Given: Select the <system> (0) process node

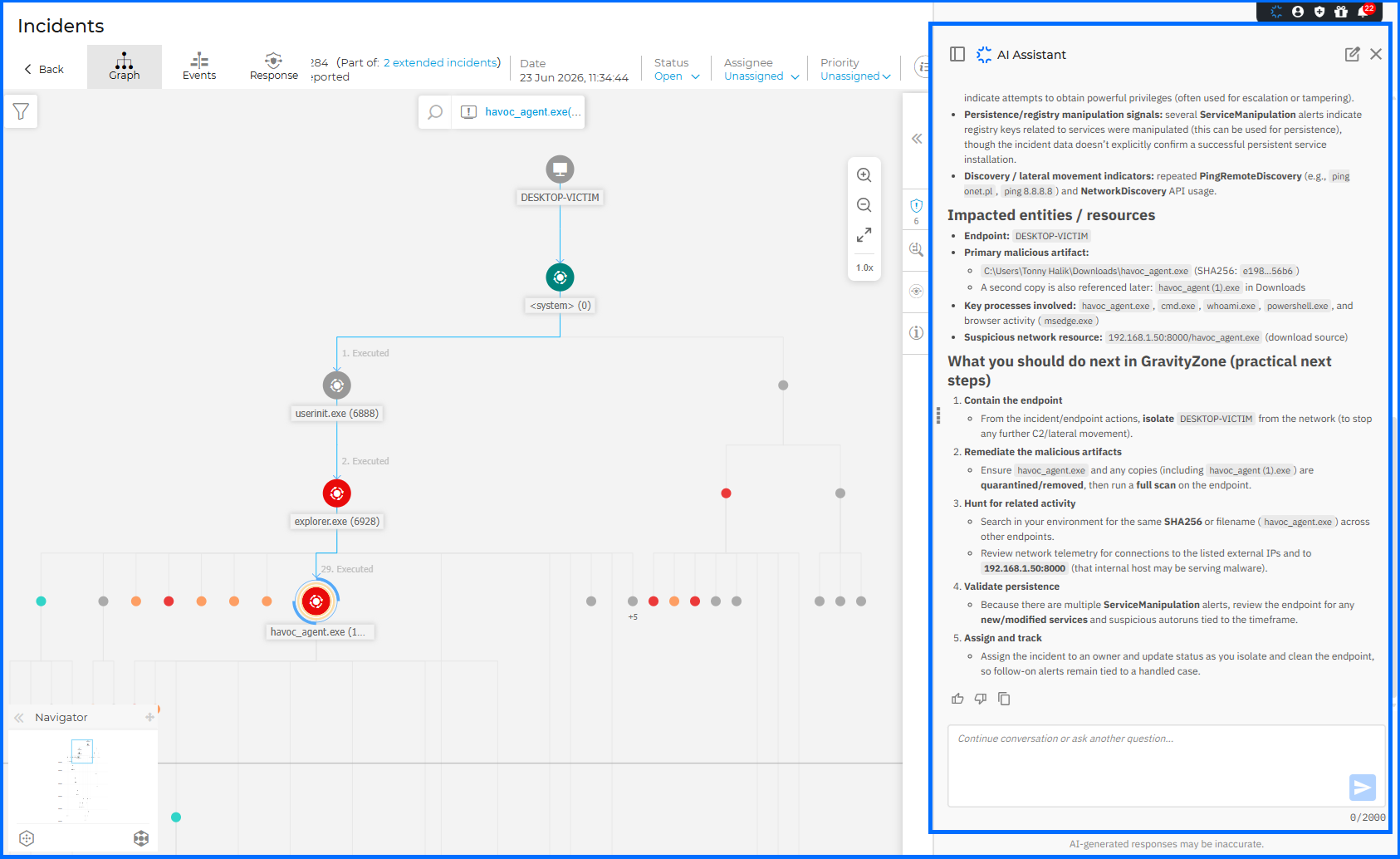Looking at the screenshot, I should [560, 277].
